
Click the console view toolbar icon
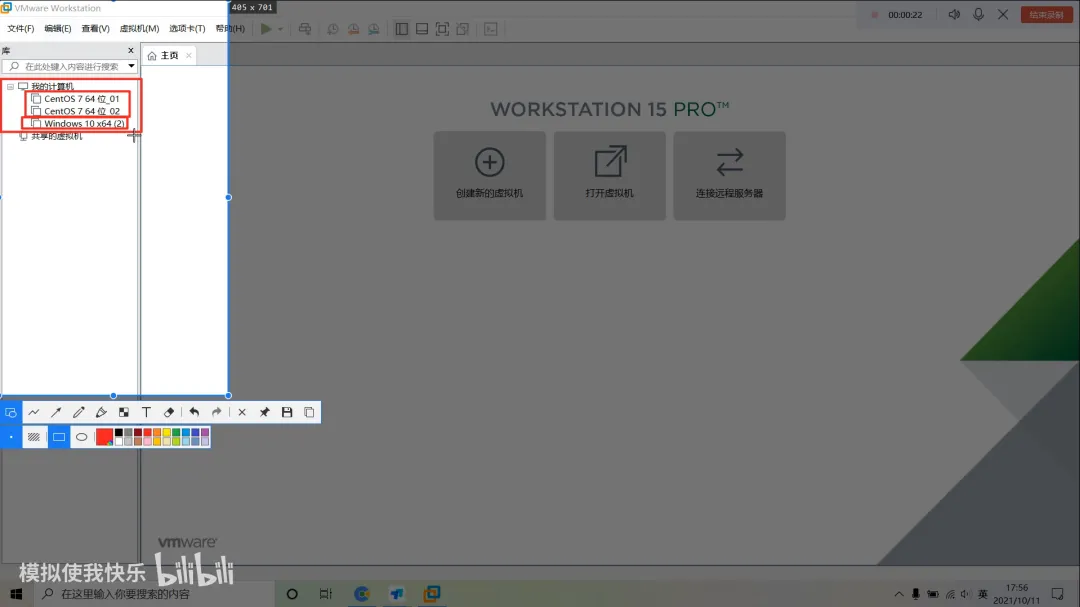491,29
